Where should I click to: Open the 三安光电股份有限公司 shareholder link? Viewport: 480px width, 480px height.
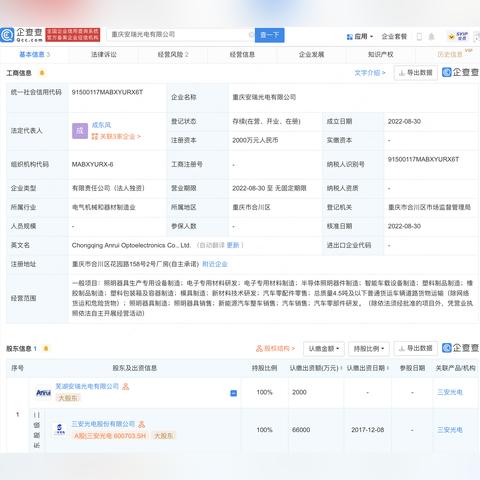[103, 424]
